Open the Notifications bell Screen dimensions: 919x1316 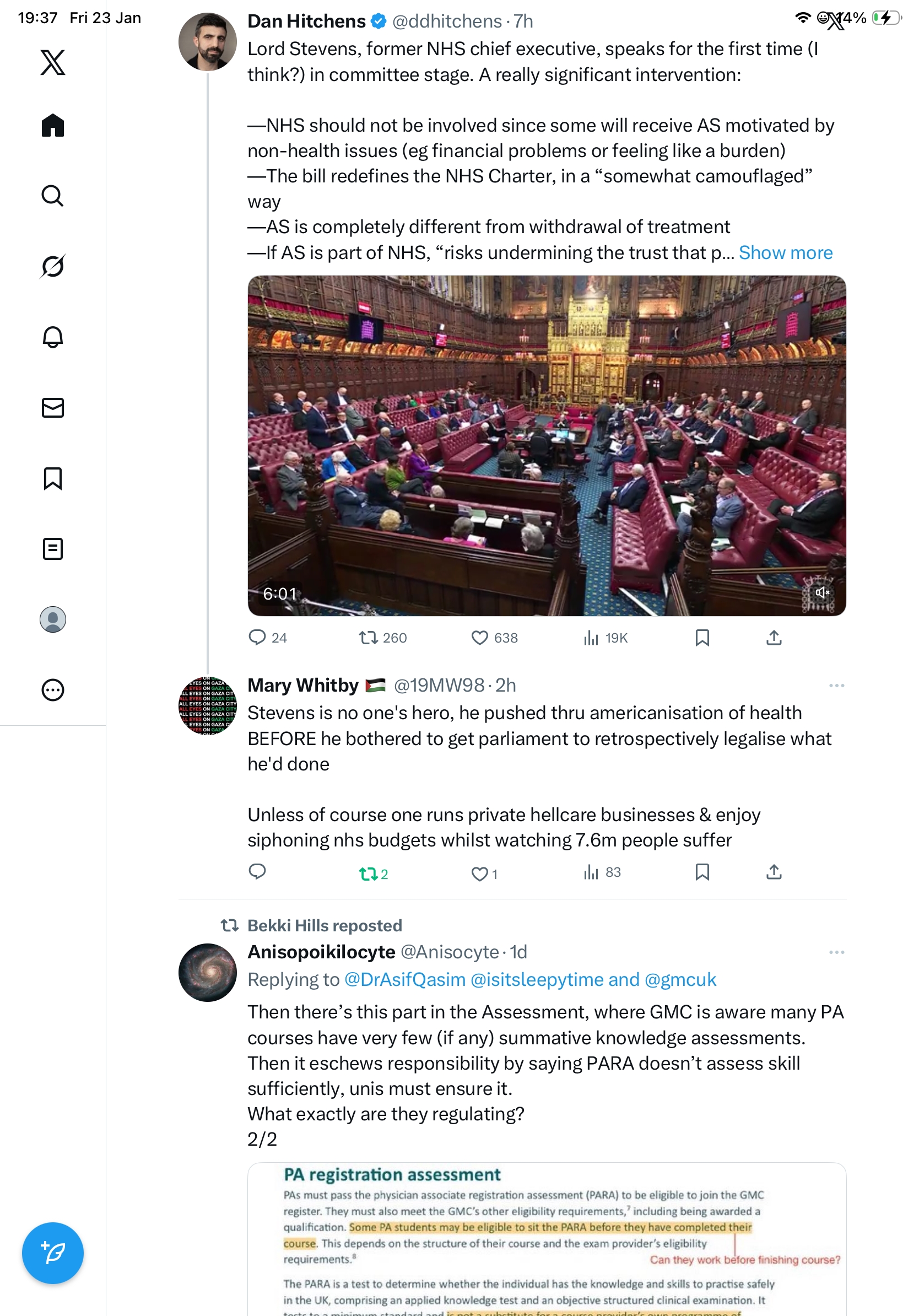53,337
